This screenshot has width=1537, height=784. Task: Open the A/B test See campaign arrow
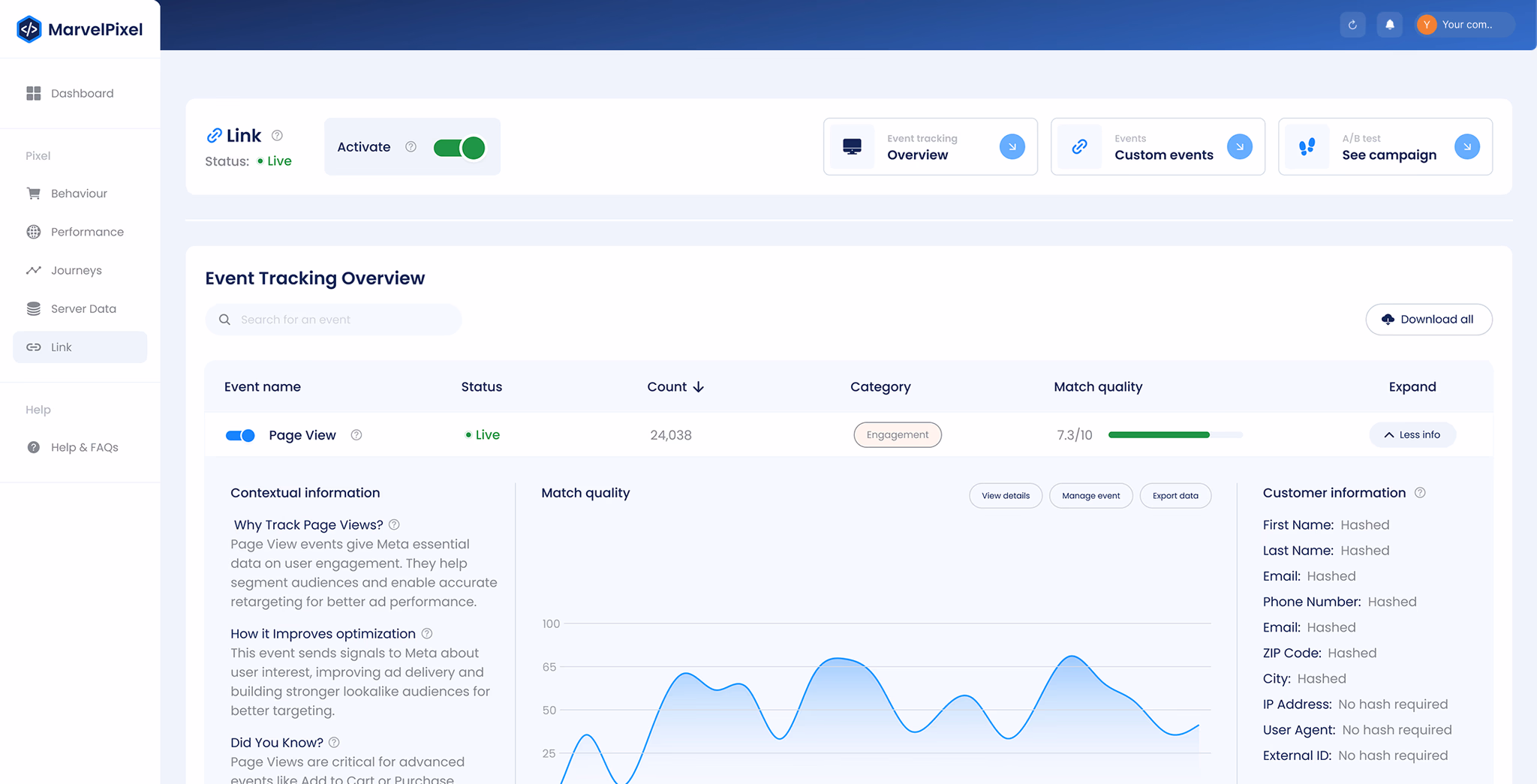pos(1467,146)
